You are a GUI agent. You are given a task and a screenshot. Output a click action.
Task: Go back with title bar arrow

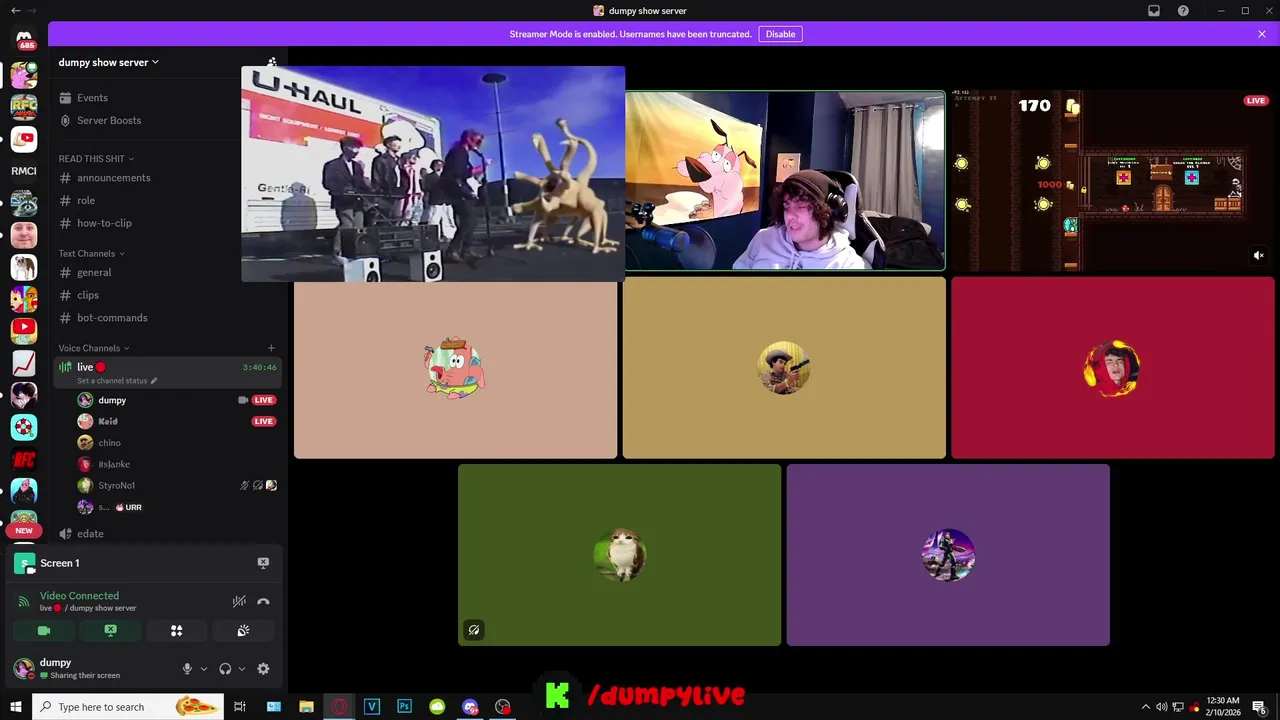15,11
